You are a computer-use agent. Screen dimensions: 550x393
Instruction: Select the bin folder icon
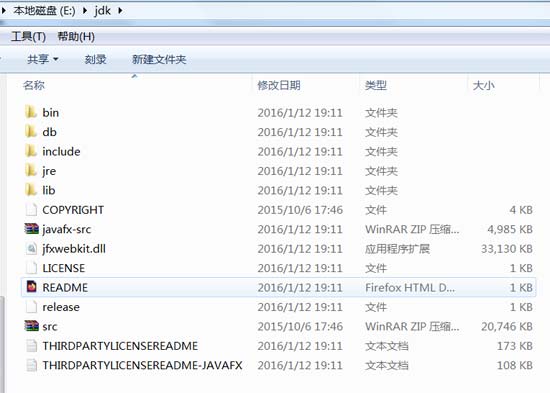31,112
